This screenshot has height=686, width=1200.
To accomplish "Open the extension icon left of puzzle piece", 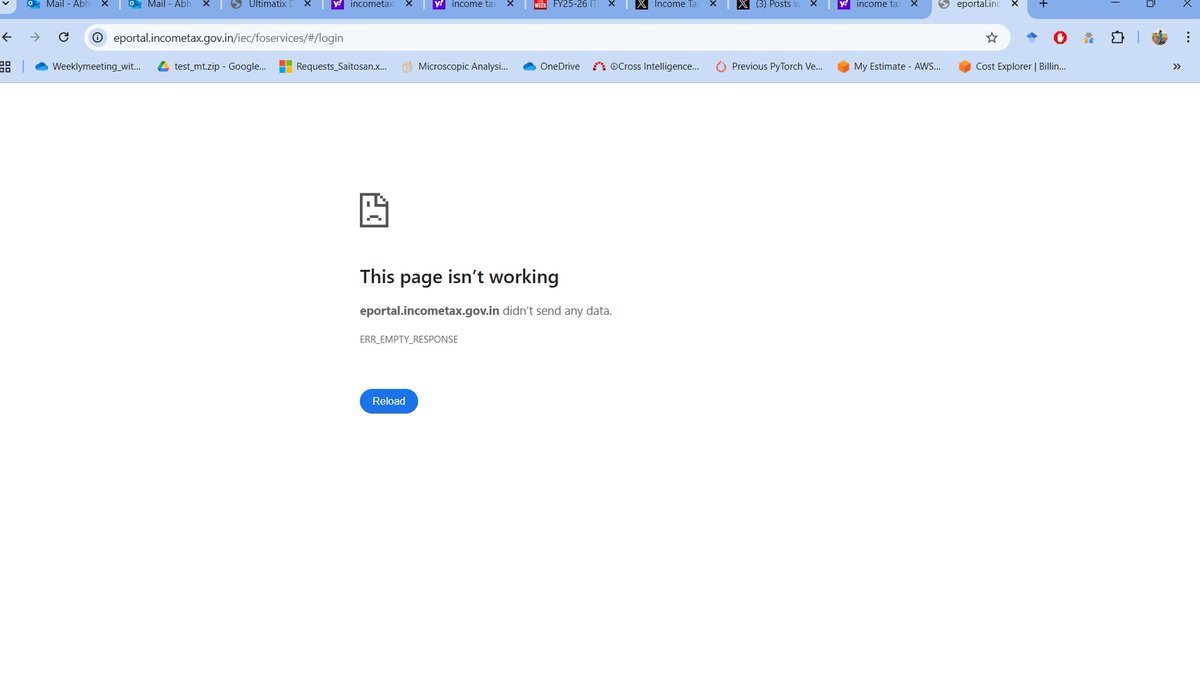I will [1088, 38].
